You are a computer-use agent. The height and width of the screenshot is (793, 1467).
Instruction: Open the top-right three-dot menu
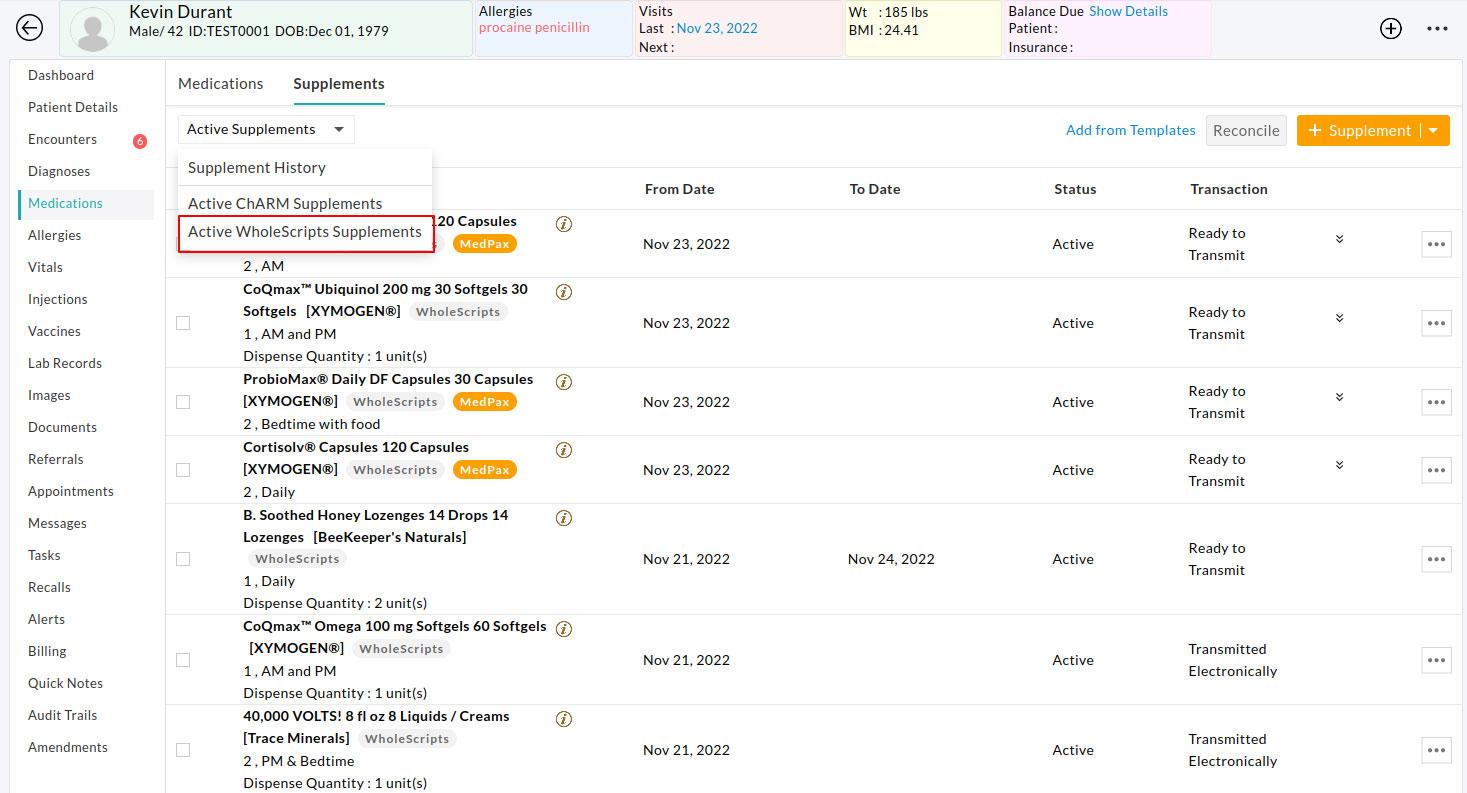1437,29
